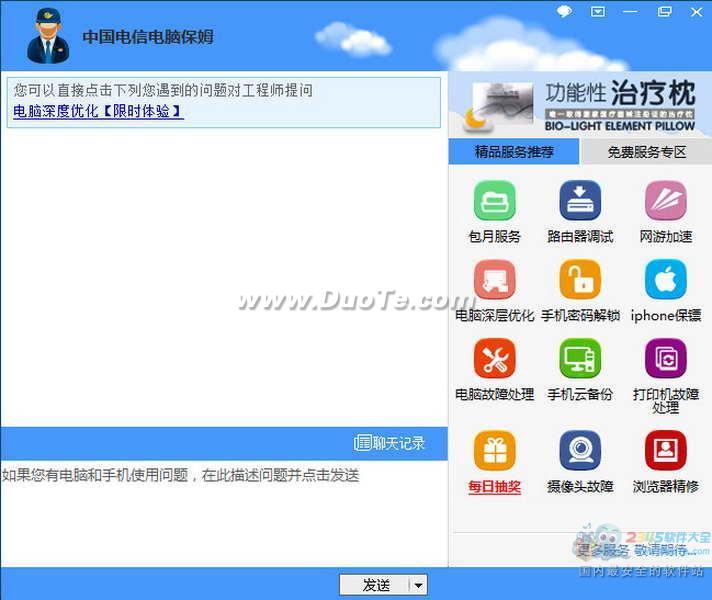712x600 pixels.
Task: Click the 电脑深度优化【限时体验】 link
Action: pyautogui.click(x=98, y=111)
